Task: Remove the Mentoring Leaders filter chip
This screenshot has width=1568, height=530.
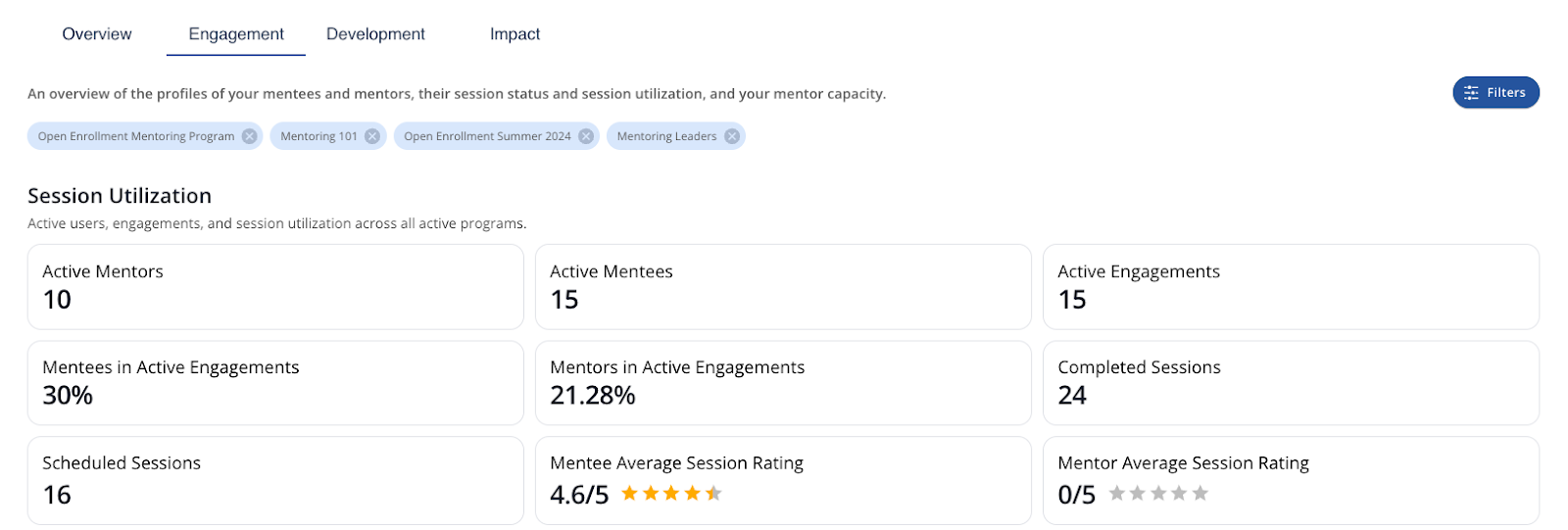Action: pyautogui.click(x=732, y=136)
